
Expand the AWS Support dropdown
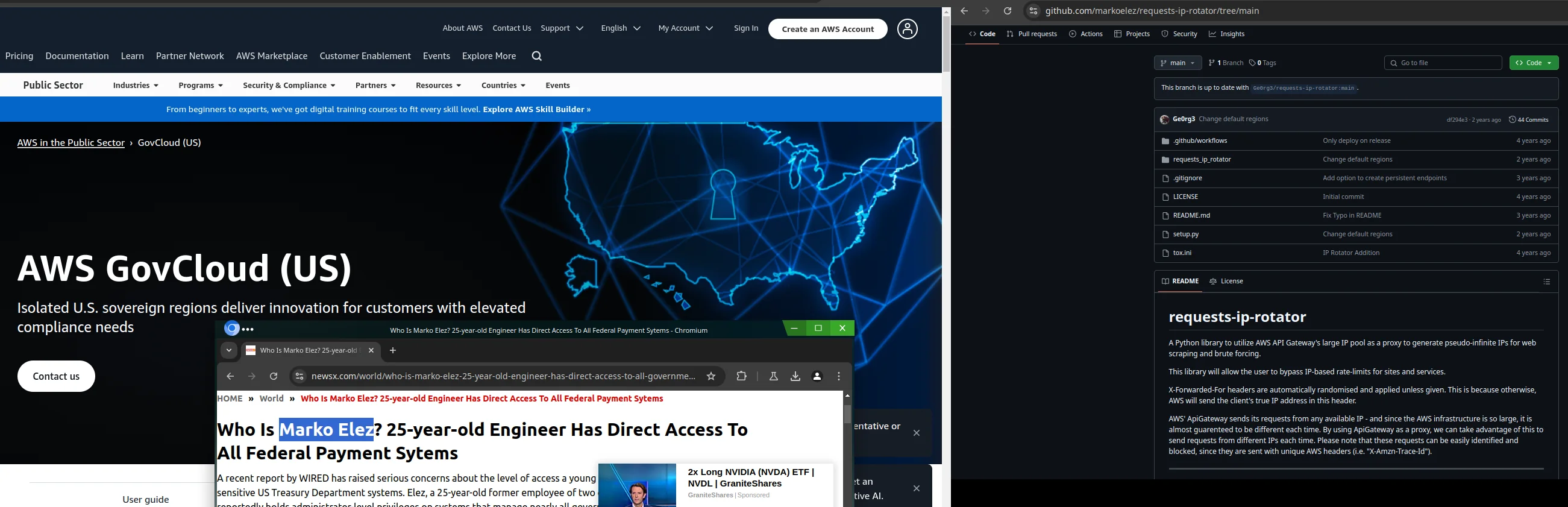coord(562,28)
